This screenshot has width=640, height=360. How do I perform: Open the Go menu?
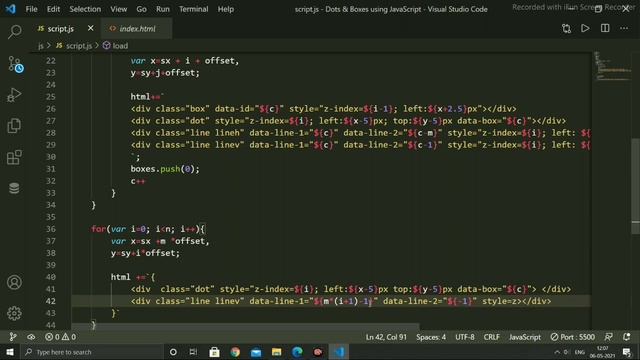pyautogui.click(x=141, y=9)
